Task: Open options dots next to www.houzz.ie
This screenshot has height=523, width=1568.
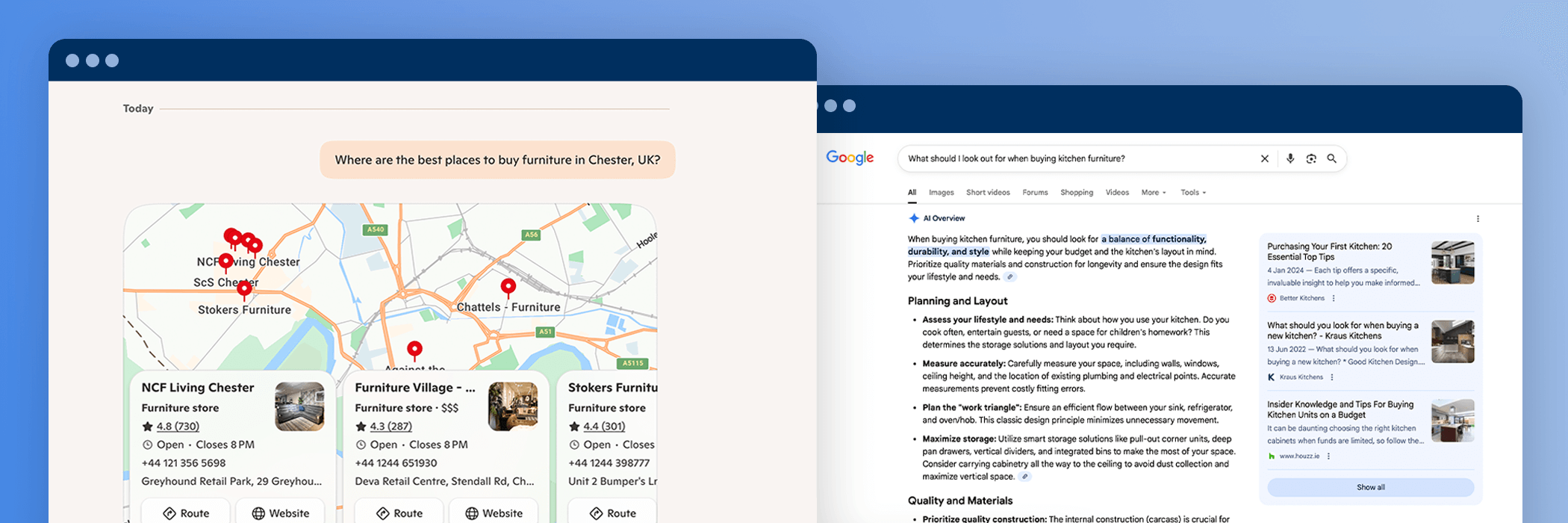Action: coord(1328,456)
